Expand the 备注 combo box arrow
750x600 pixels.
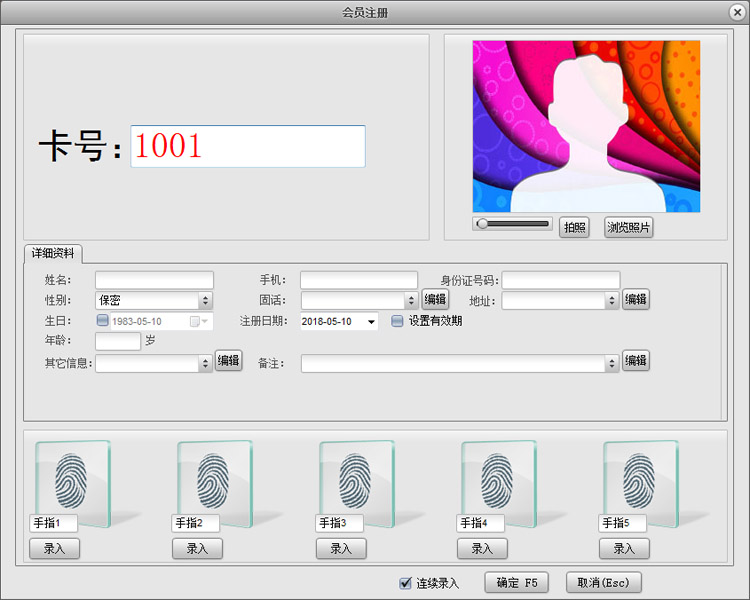pyautogui.click(x=611, y=364)
